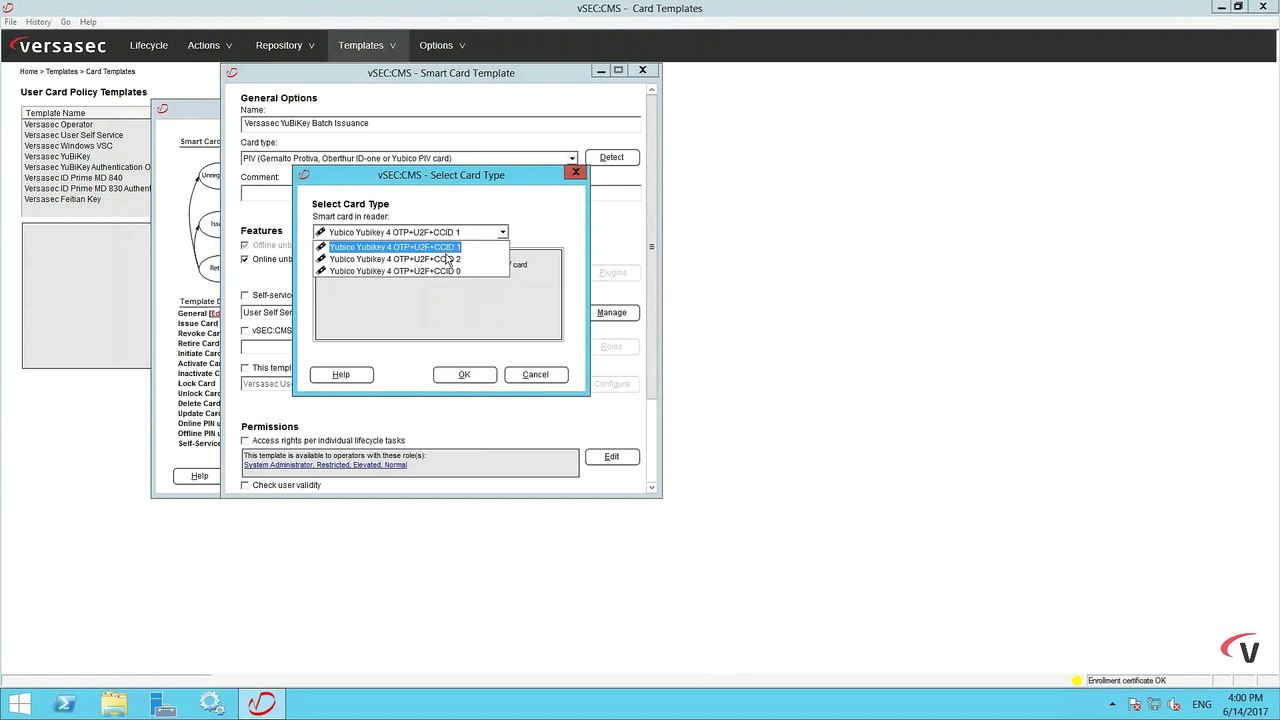Open System Administrator roles link
The width and height of the screenshot is (1280, 720).
(x=325, y=465)
